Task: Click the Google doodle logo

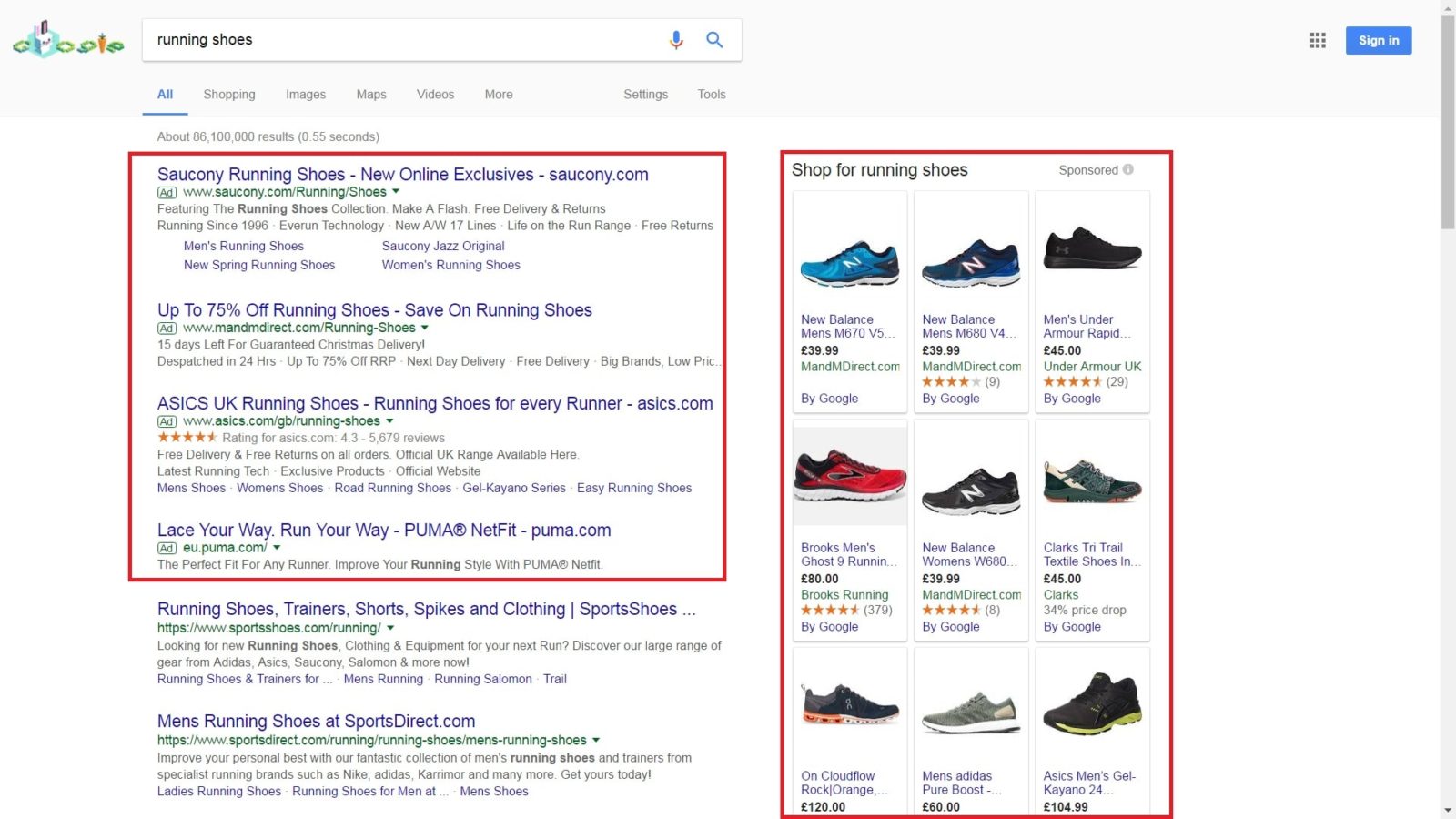Action: click(x=68, y=41)
